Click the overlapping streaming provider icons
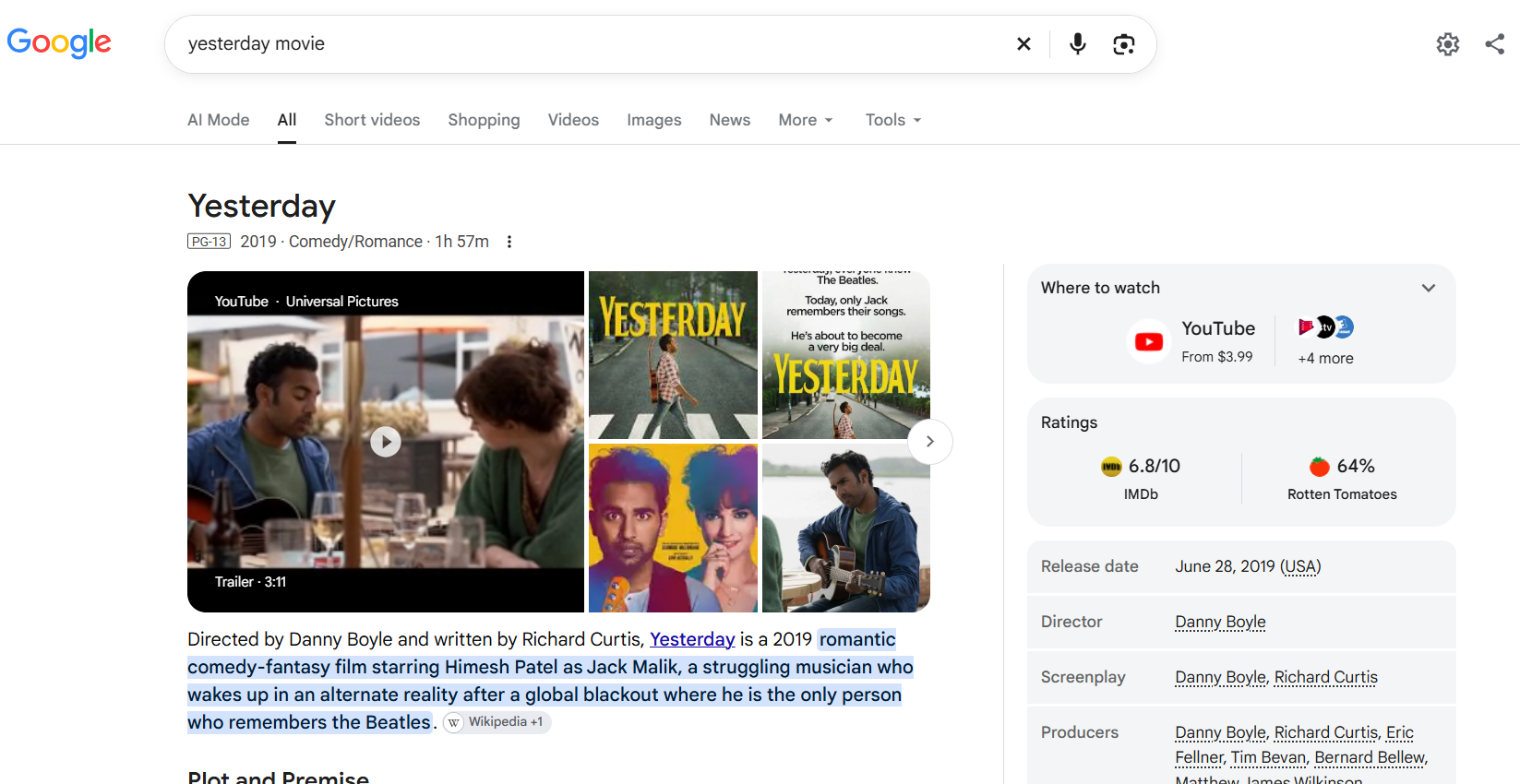This screenshot has width=1520, height=784. (1325, 327)
